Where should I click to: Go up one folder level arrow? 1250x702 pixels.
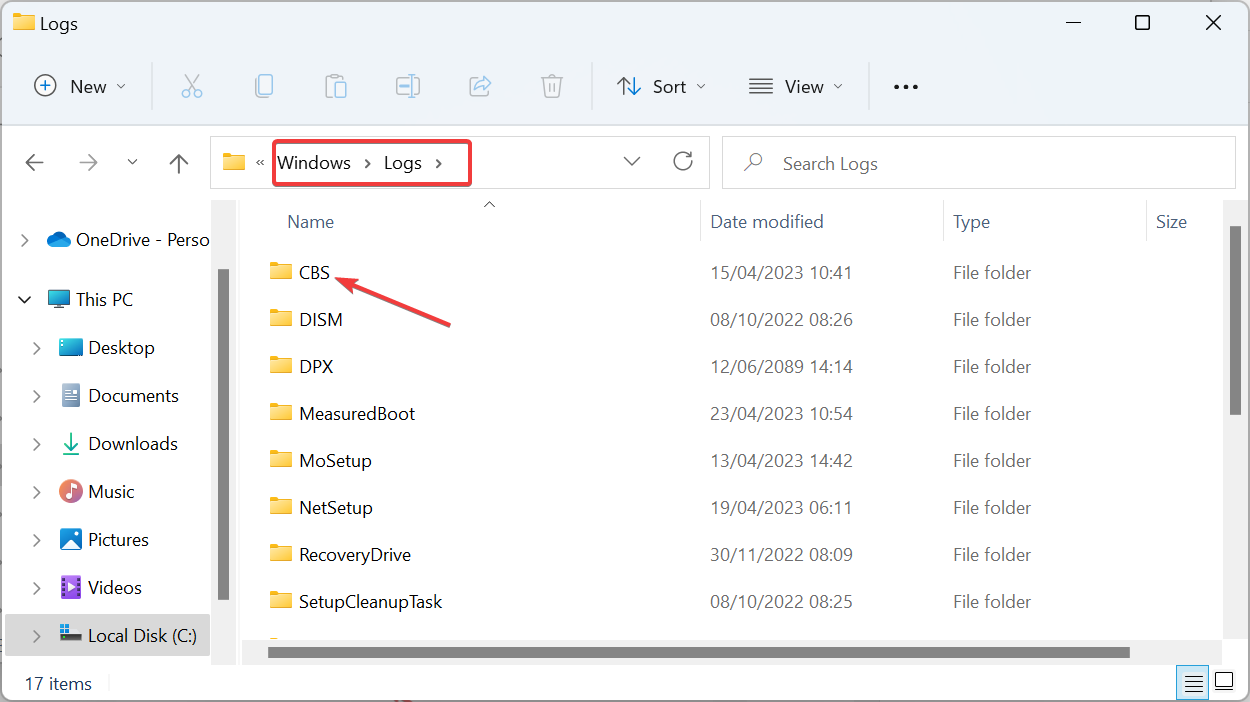tap(179, 163)
